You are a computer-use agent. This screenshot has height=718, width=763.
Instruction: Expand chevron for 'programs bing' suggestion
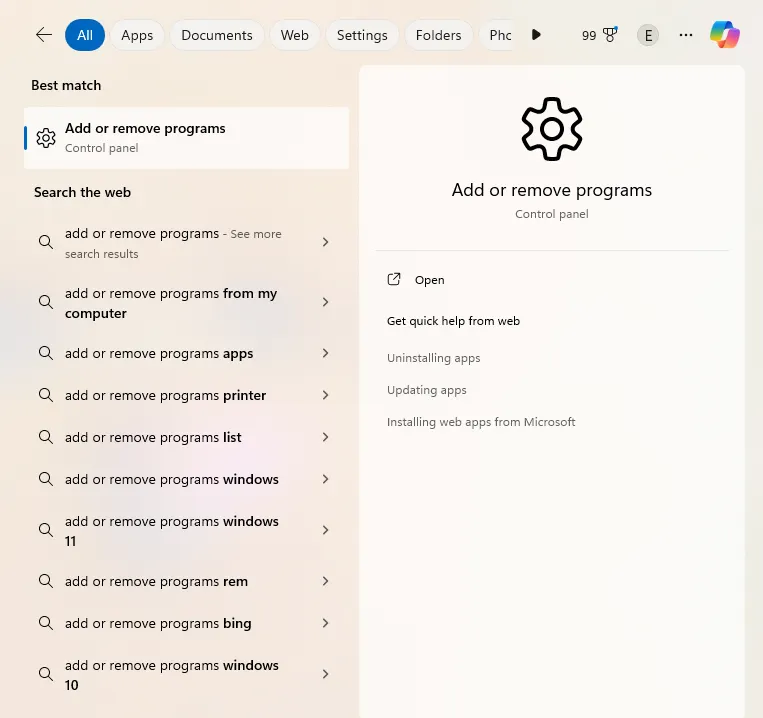click(326, 623)
